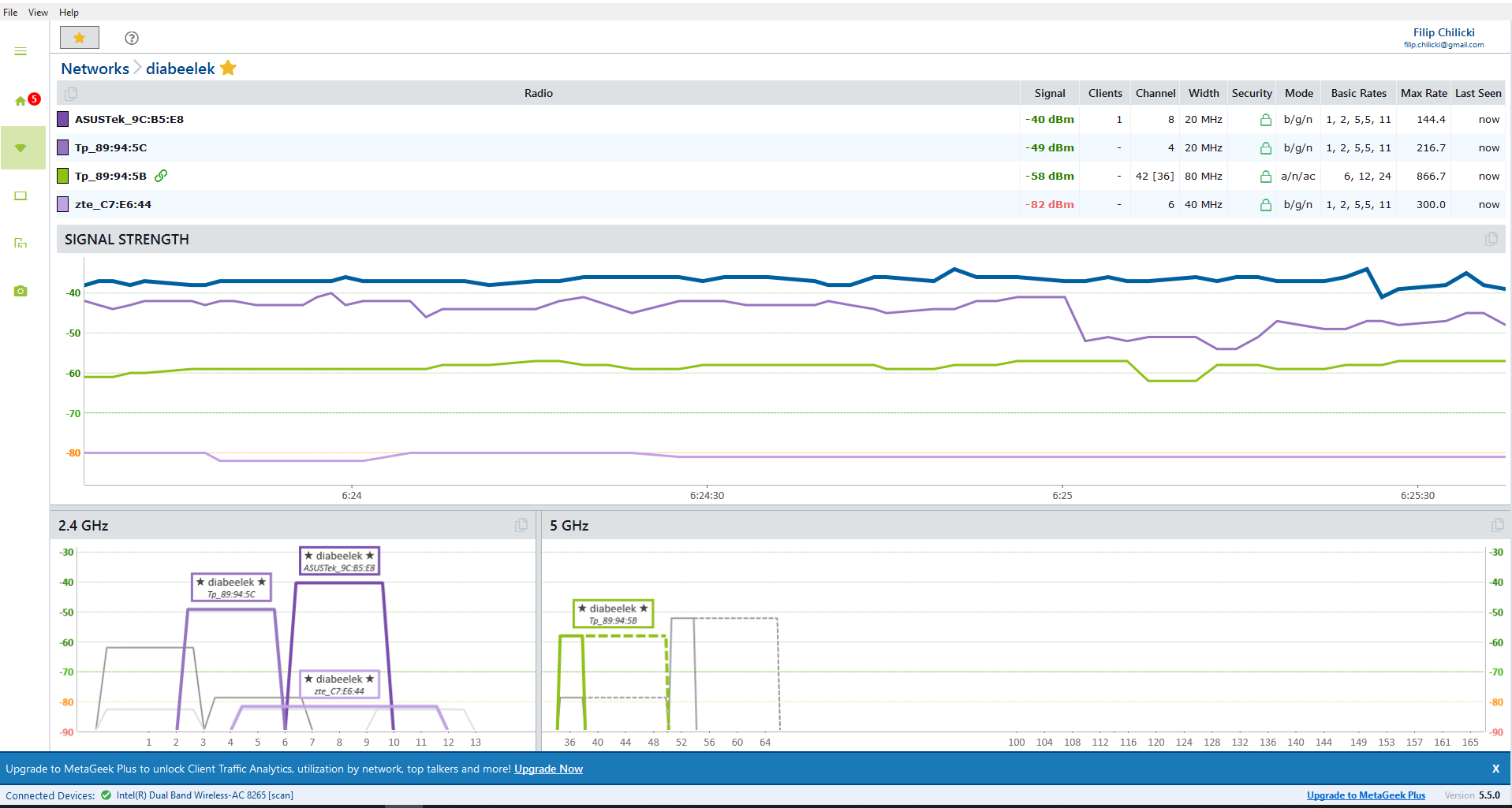This screenshot has height=808, width=1512.
Task: Click the Upgrade Now link
Action: coord(548,769)
